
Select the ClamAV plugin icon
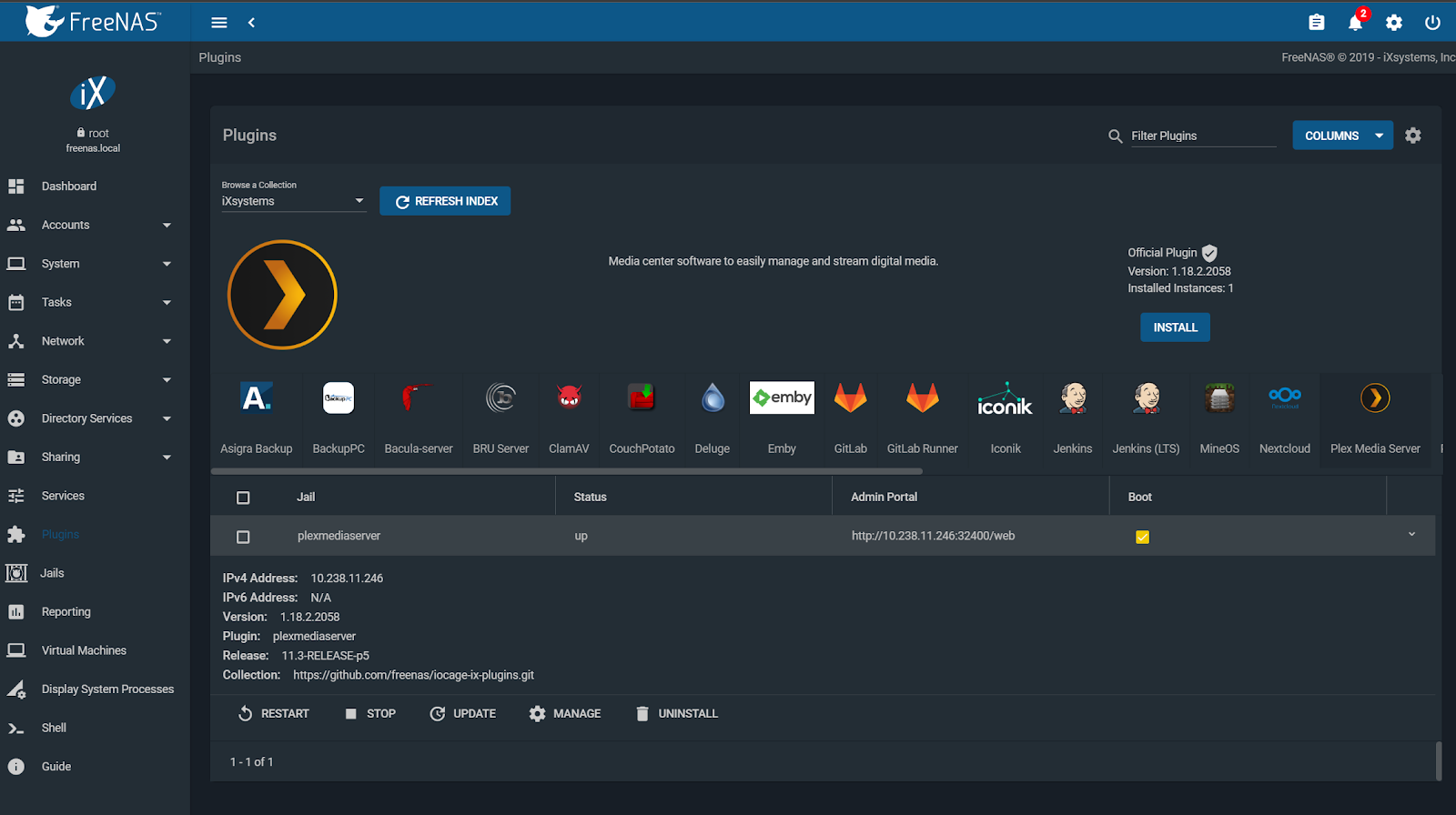[x=569, y=397]
